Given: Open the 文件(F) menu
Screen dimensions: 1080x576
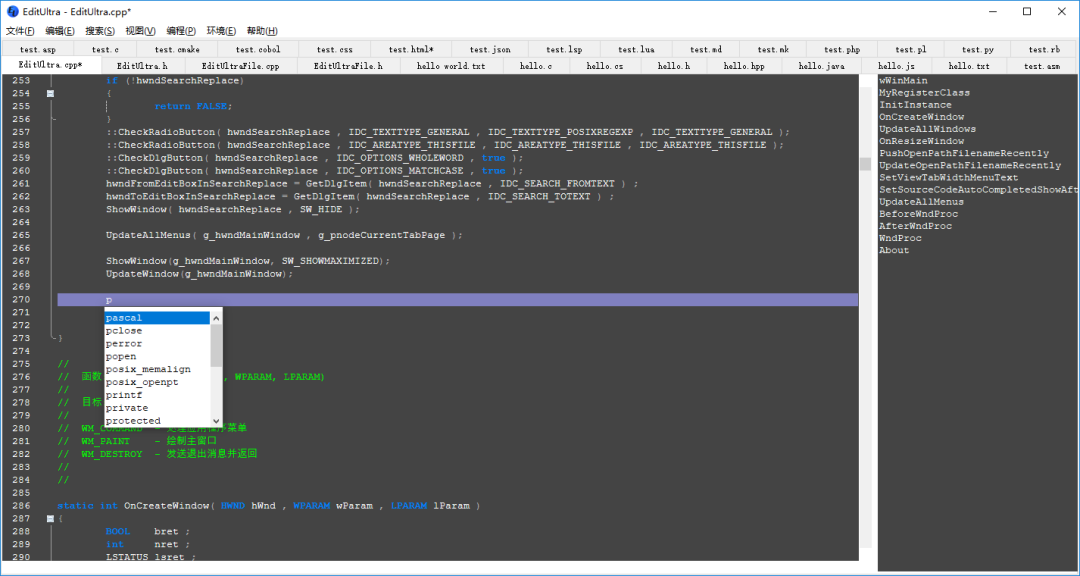Looking at the screenshot, I should click(x=20, y=31).
